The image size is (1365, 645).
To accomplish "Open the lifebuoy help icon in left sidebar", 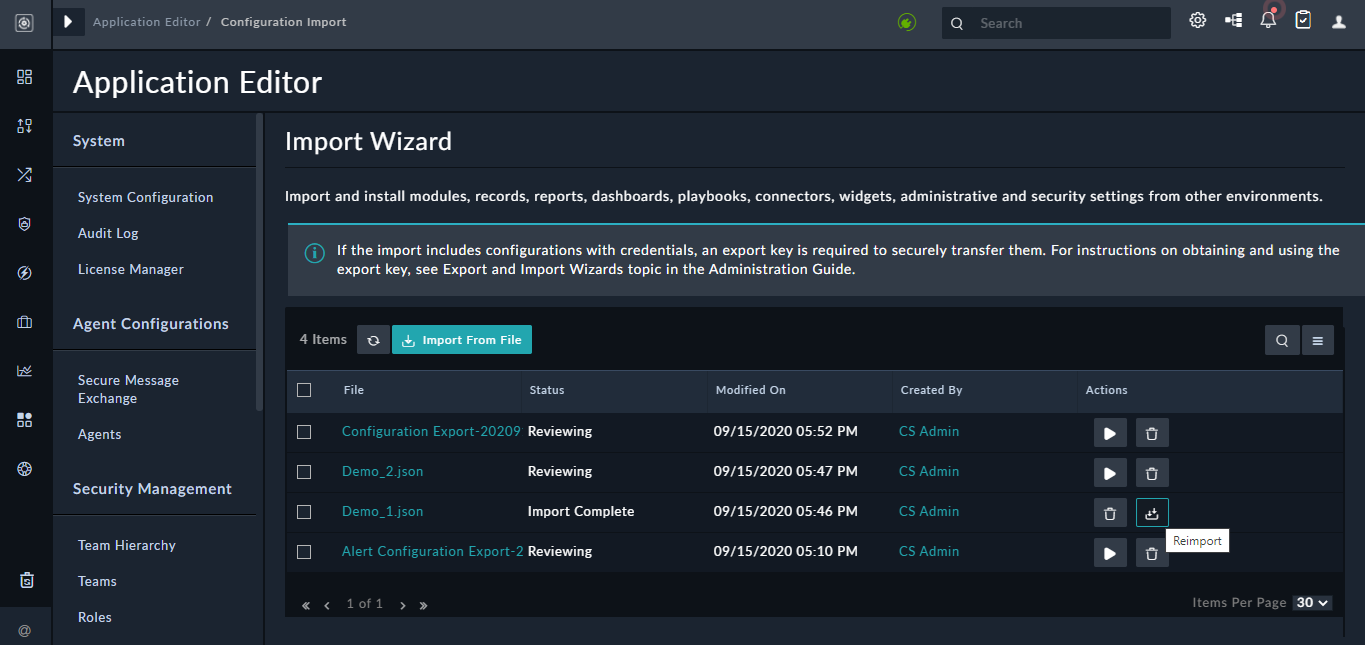I will point(25,469).
